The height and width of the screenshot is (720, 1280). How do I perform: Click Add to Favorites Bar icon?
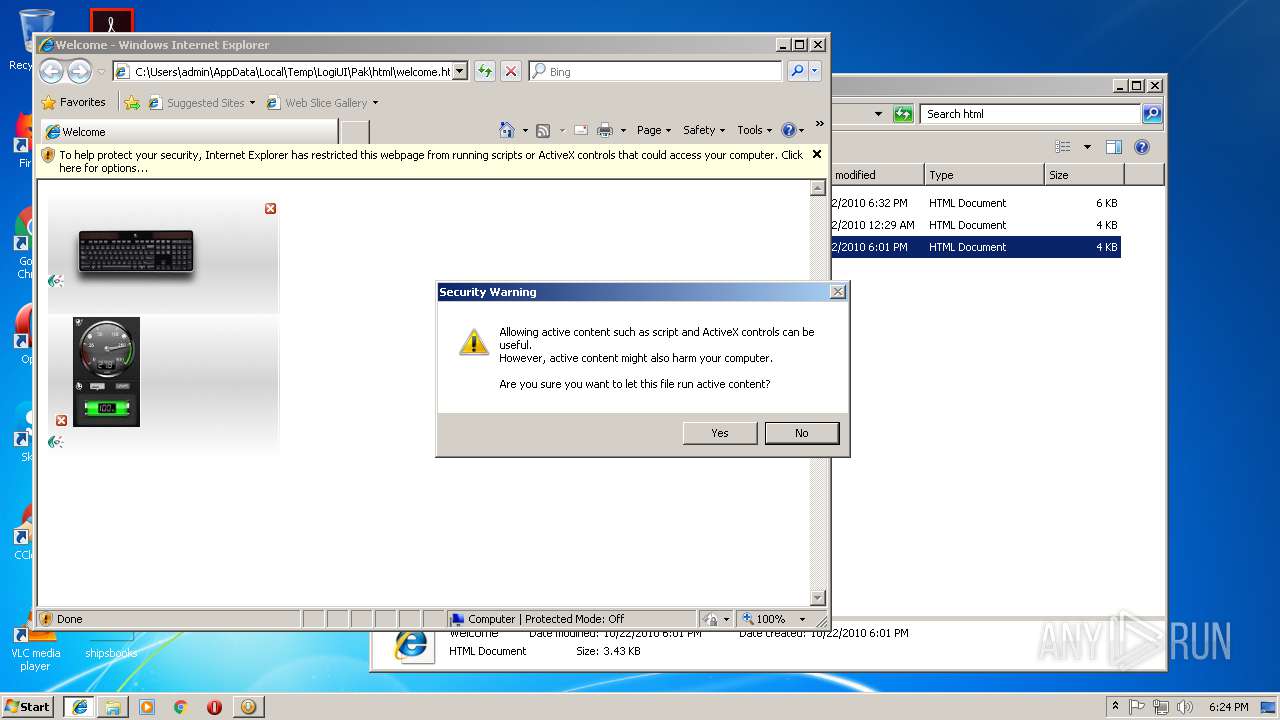tap(131, 102)
